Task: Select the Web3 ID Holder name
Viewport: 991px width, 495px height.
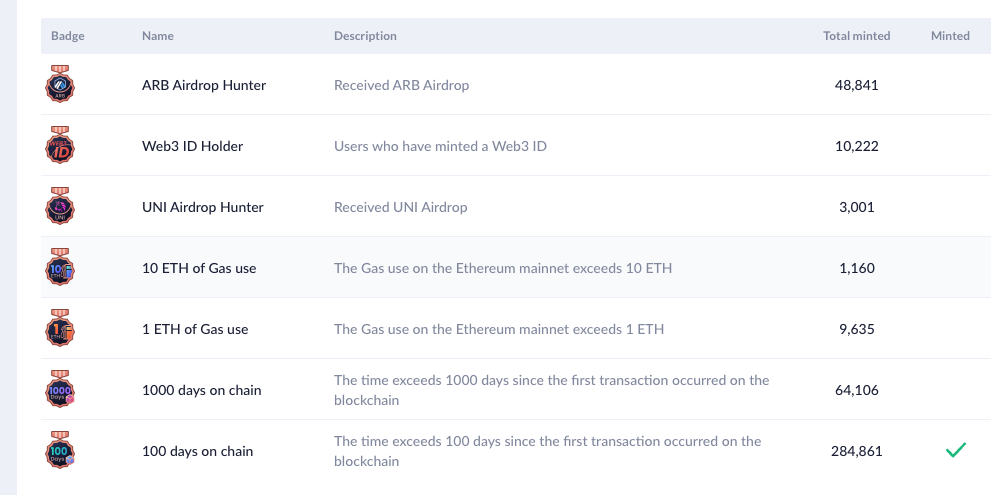Action: tap(193, 146)
